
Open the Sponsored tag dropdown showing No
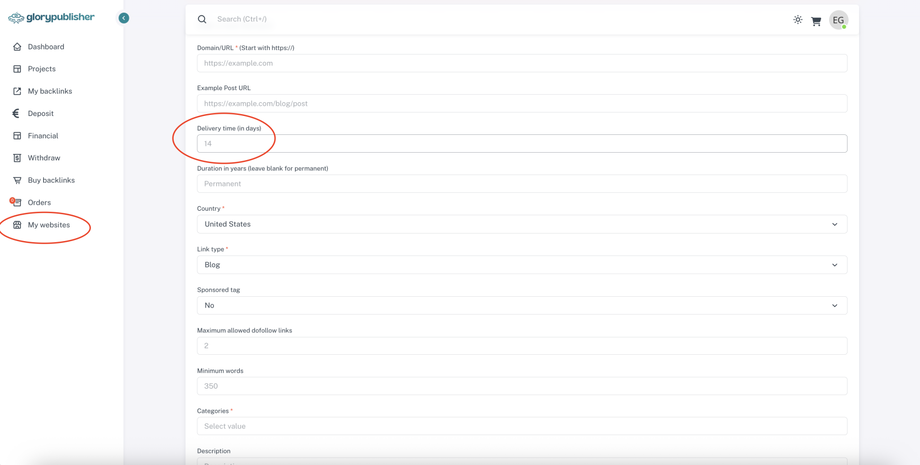tap(522, 306)
